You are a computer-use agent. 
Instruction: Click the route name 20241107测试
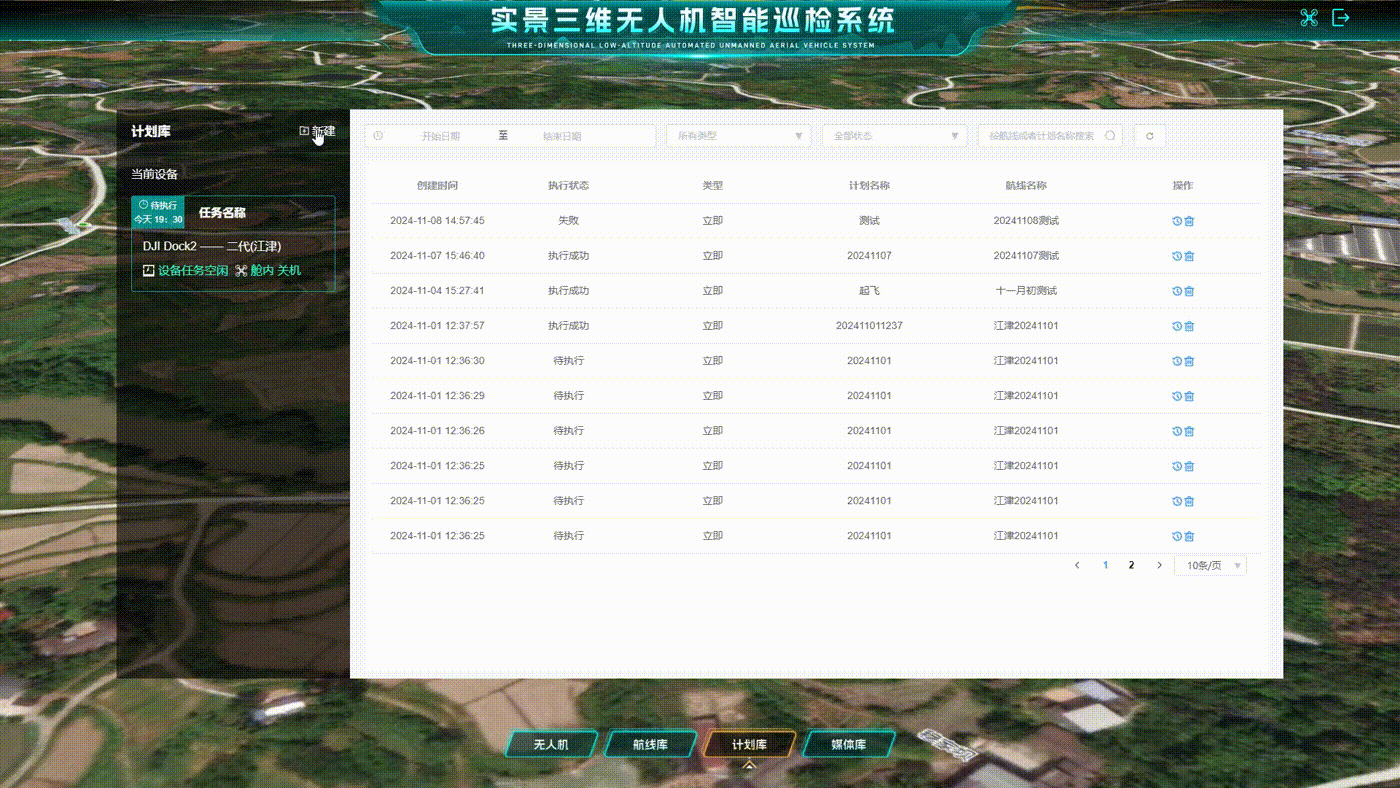1026,256
